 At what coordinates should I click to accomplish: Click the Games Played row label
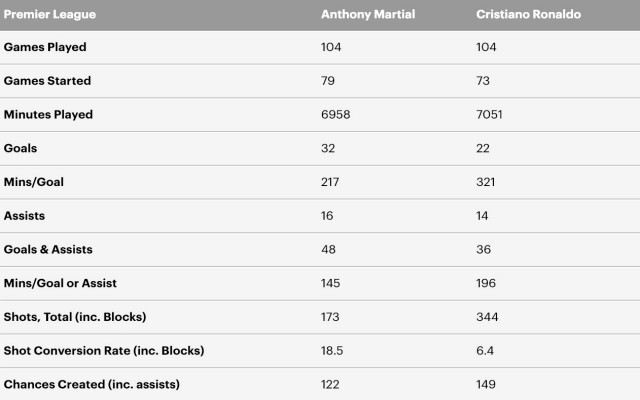(45, 47)
